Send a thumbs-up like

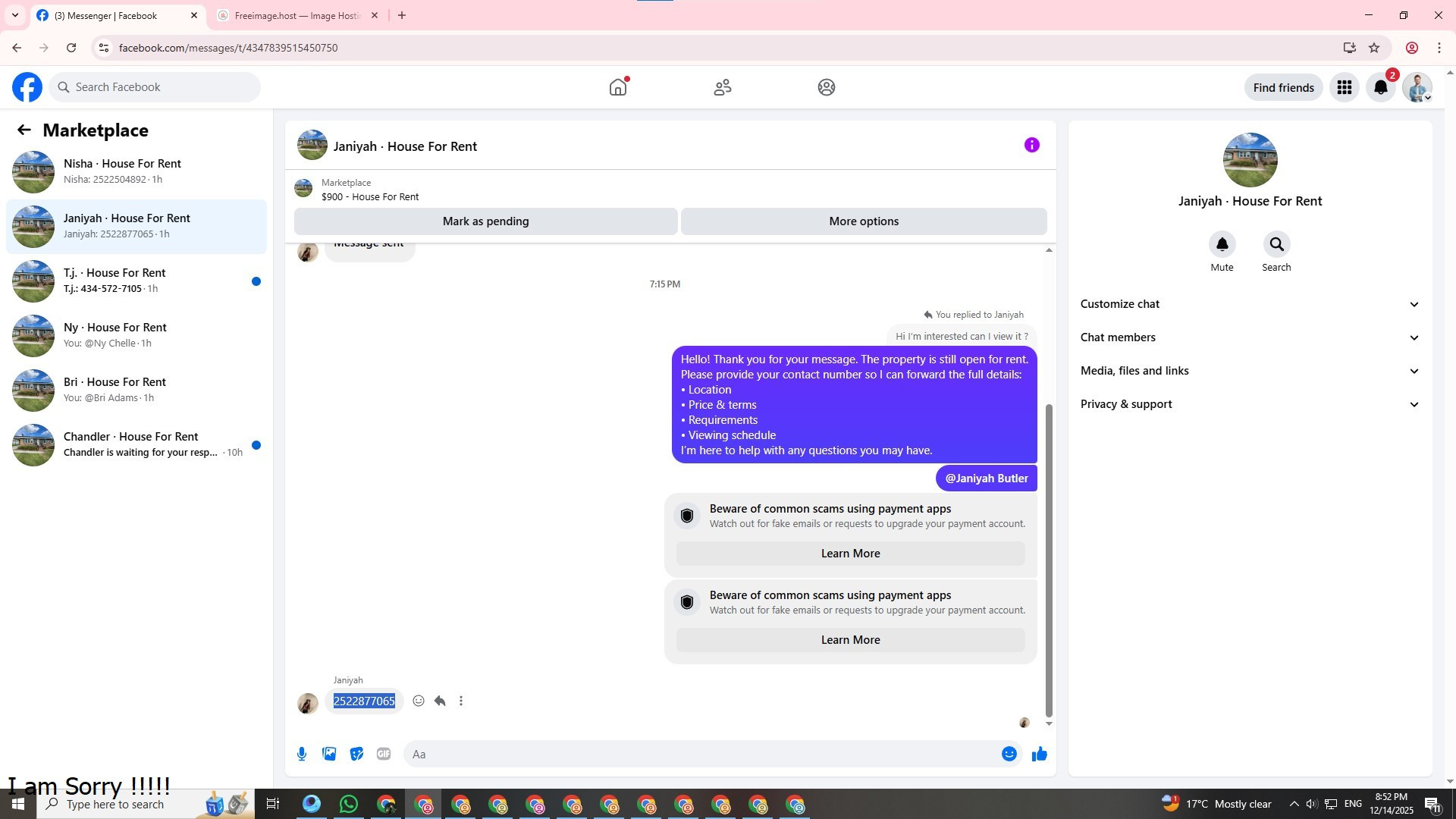point(1039,754)
